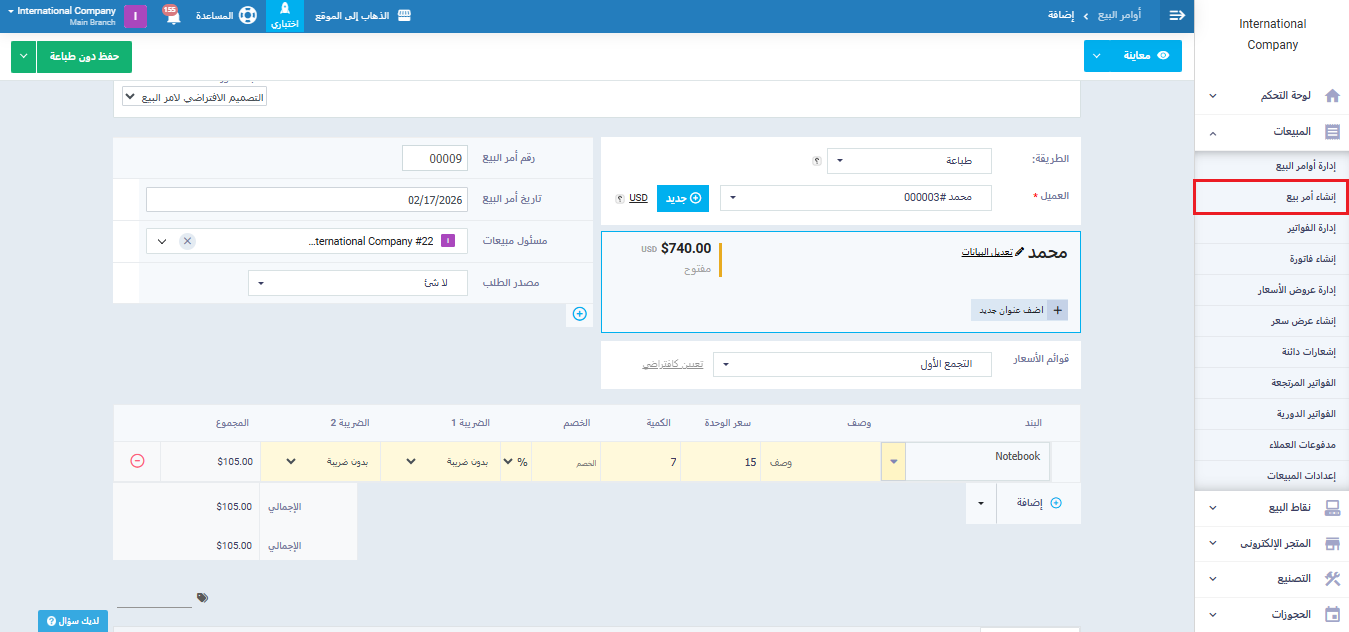
Task: Click the quantity field in item row
Action: 641,462
